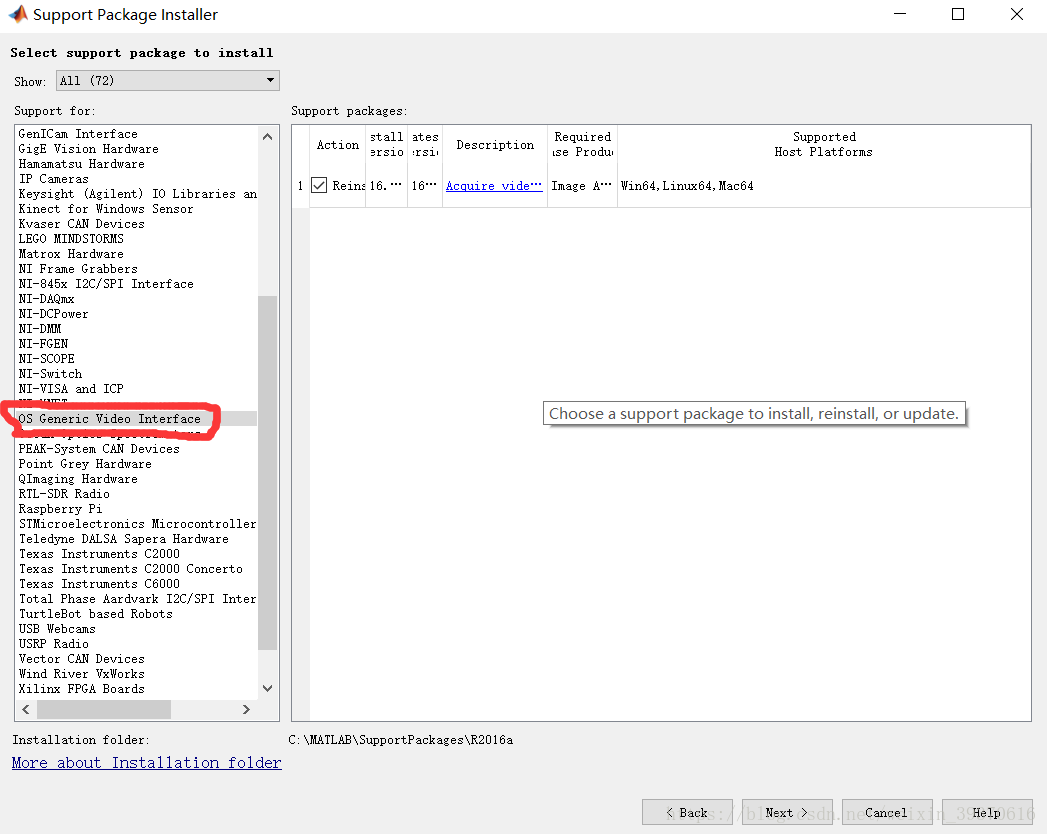
Task: Click the MATLAB logo in the title bar
Action: coord(18,14)
